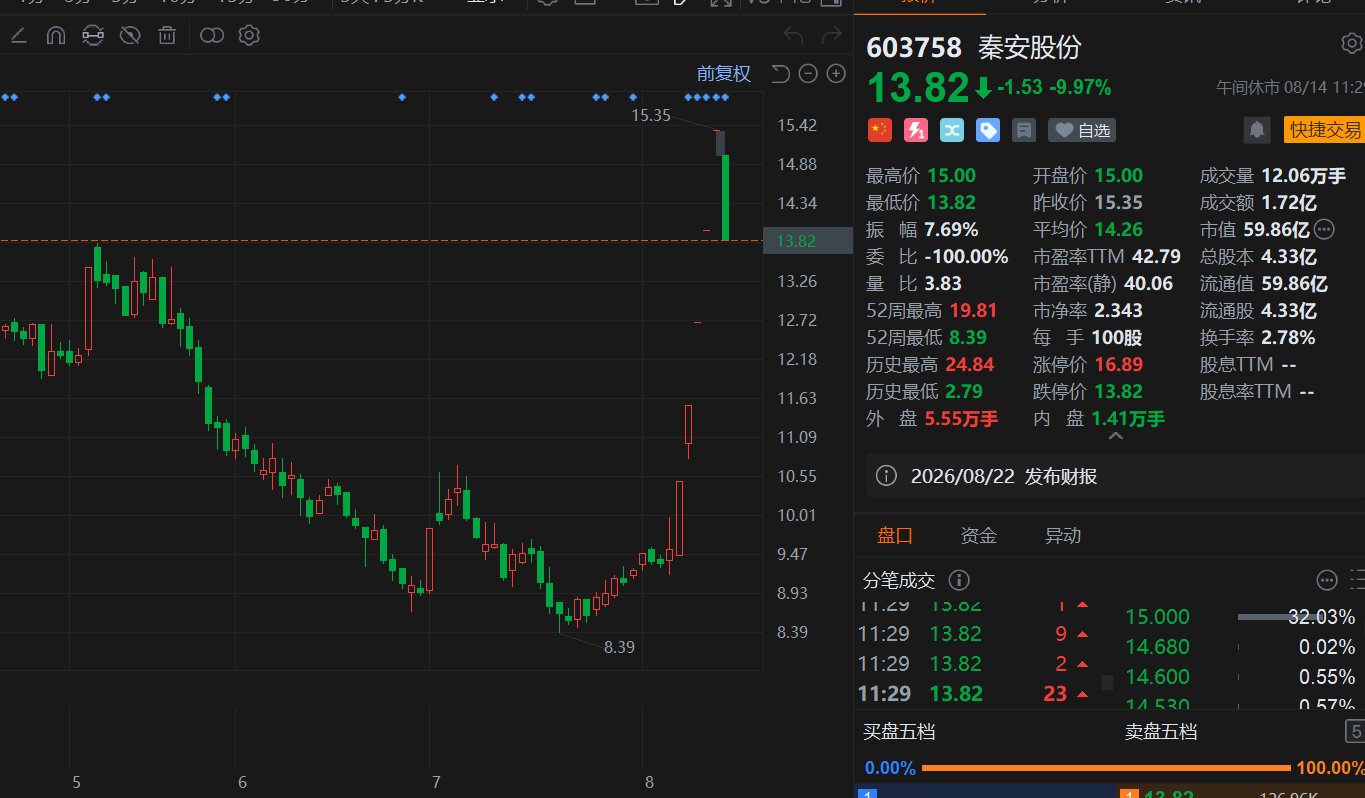Switch to the 资金 tab
The image size is (1365, 798).
pos(978,535)
